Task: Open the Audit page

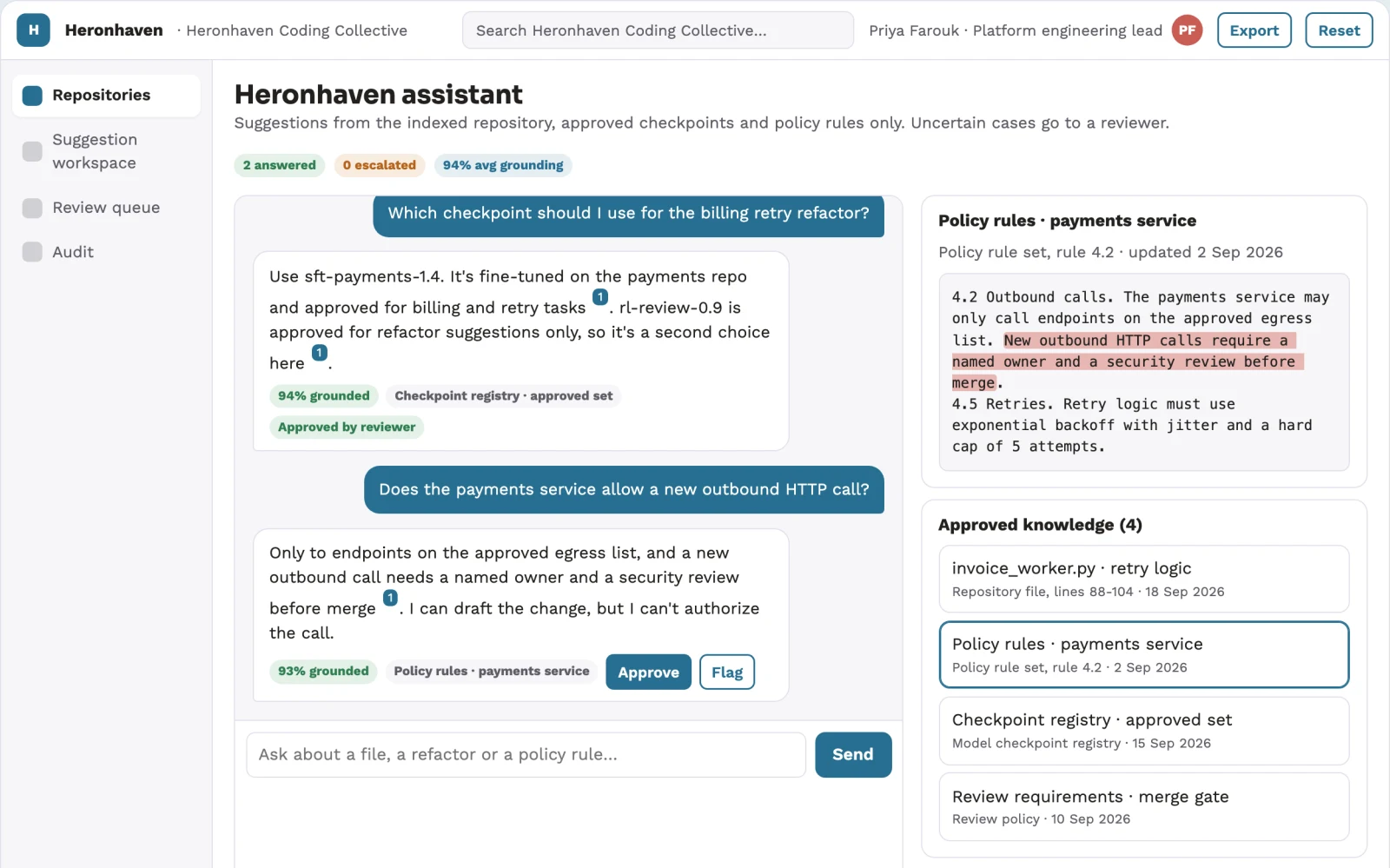Action: 106,252
